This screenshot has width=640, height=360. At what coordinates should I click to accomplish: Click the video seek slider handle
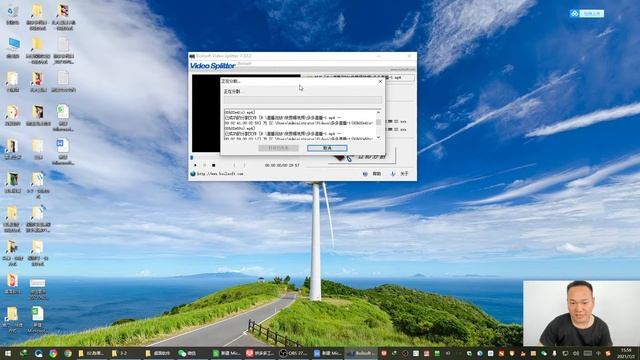tap(192, 158)
